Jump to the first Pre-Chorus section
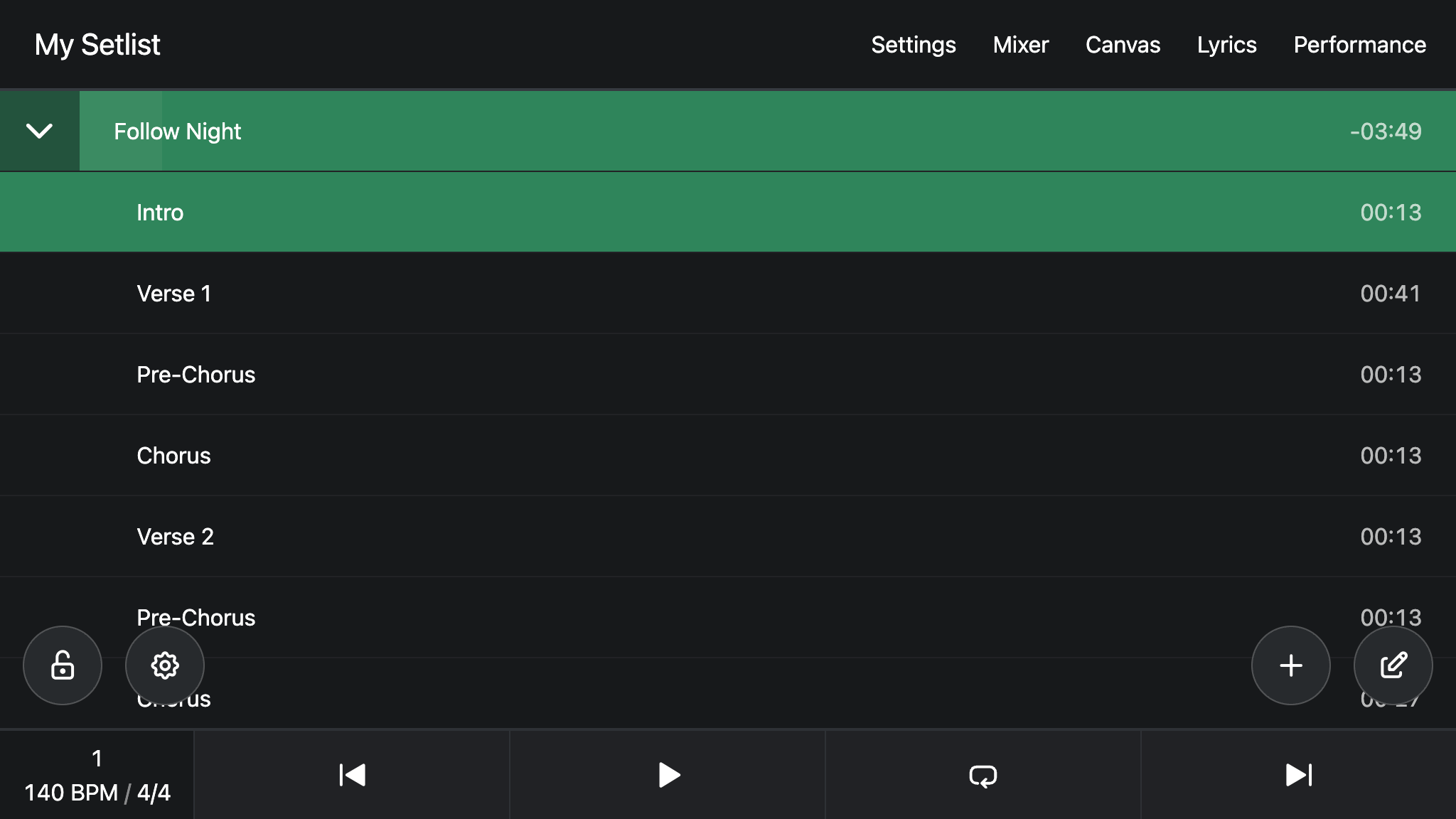 pos(728,375)
